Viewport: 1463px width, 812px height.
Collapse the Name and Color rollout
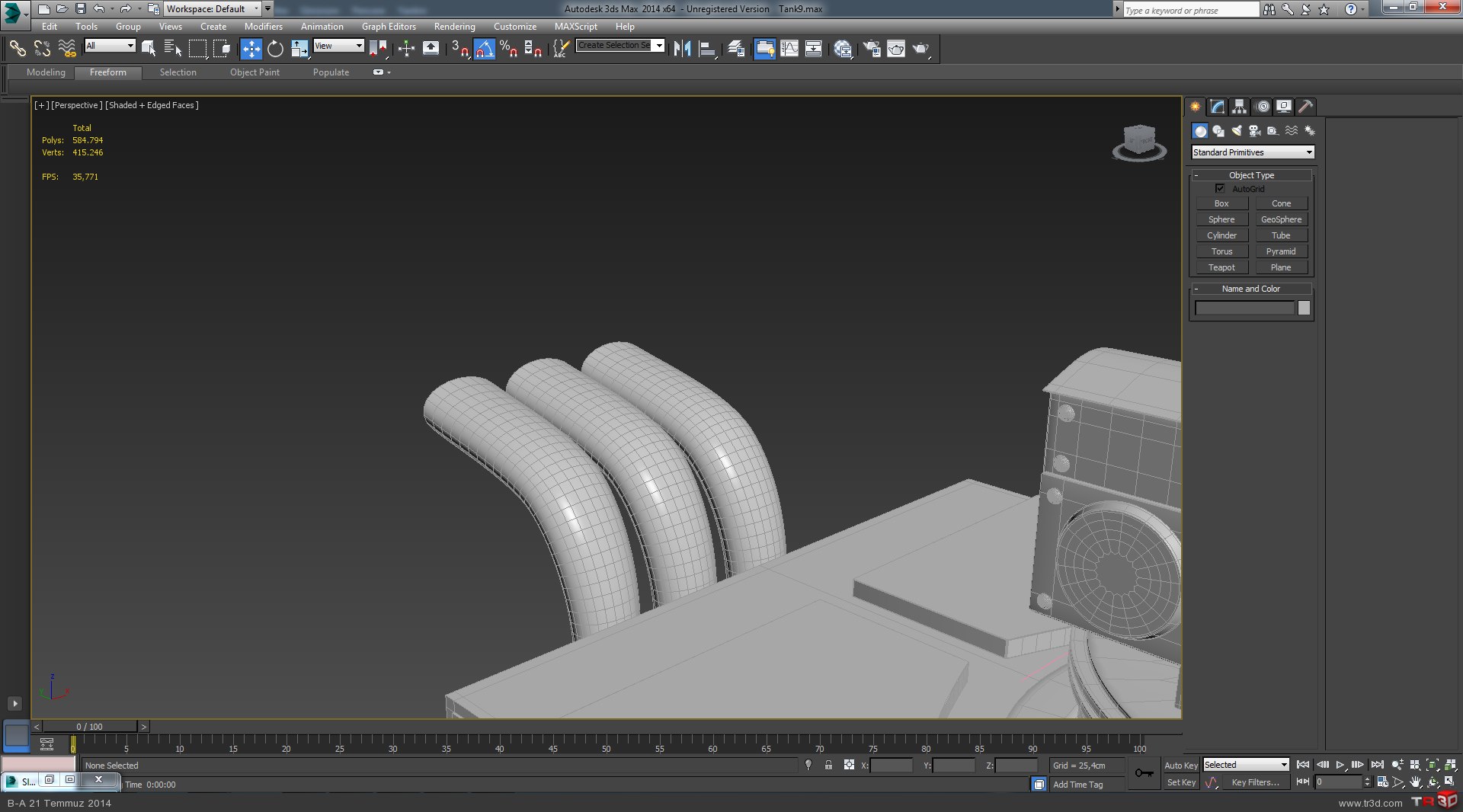tap(1251, 289)
